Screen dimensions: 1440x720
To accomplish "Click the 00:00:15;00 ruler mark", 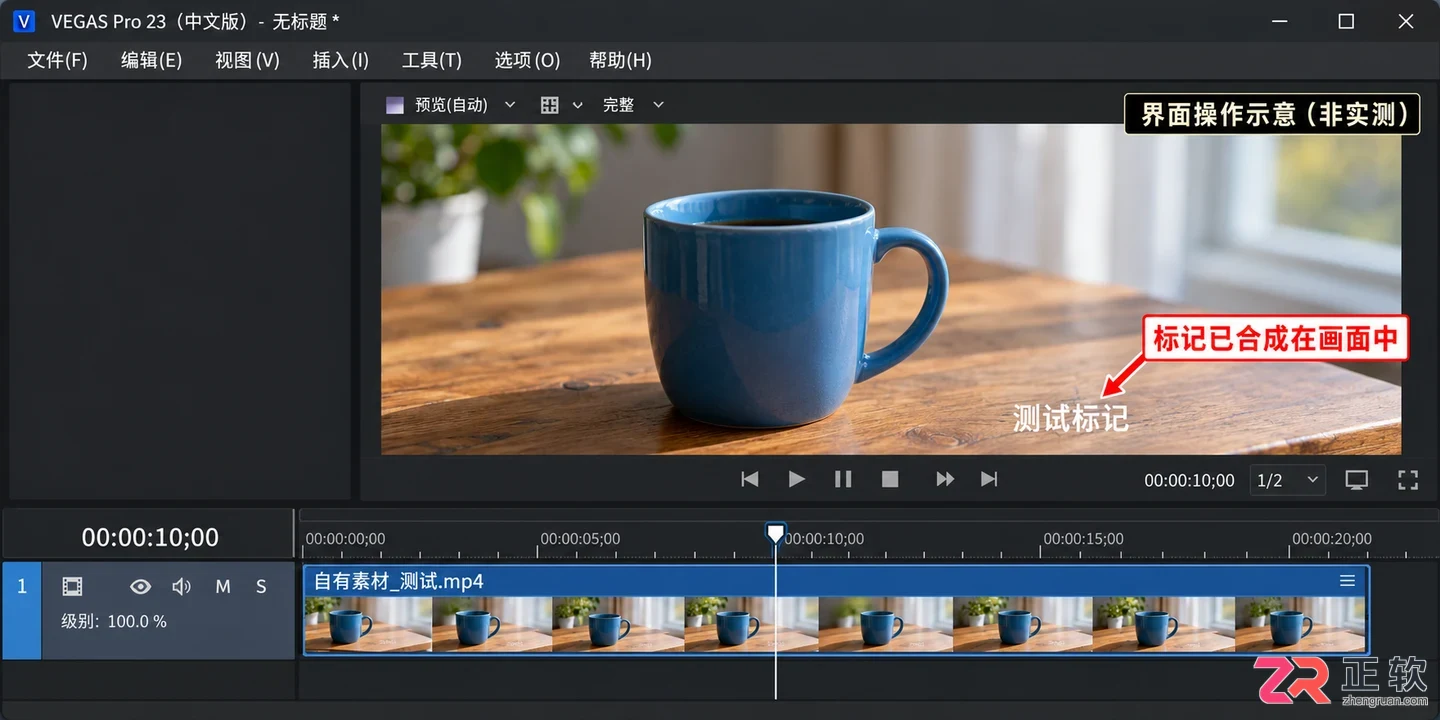I will pyautogui.click(x=1084, y=539).
